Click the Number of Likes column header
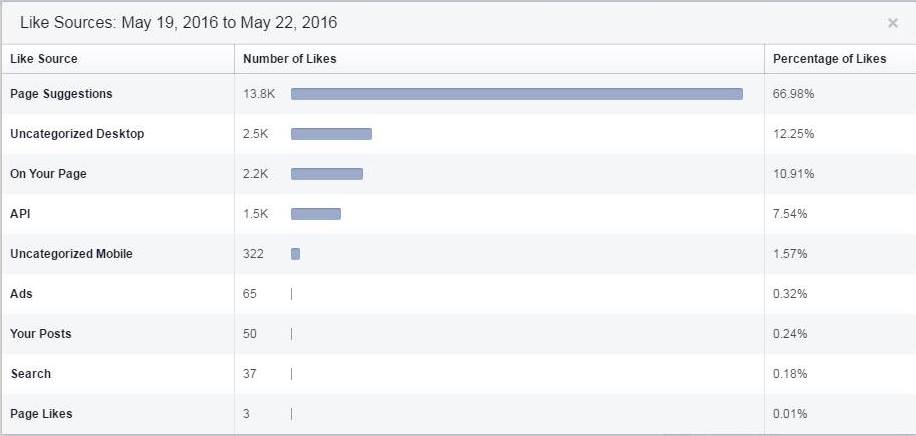Screen dimensions: 916x436 click(x=290, y=58)
